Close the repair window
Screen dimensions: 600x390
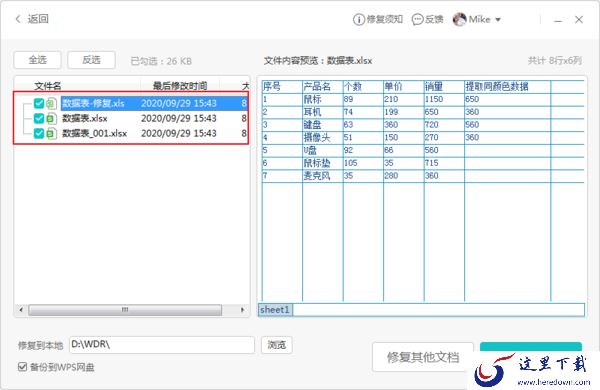pos(579,20)
